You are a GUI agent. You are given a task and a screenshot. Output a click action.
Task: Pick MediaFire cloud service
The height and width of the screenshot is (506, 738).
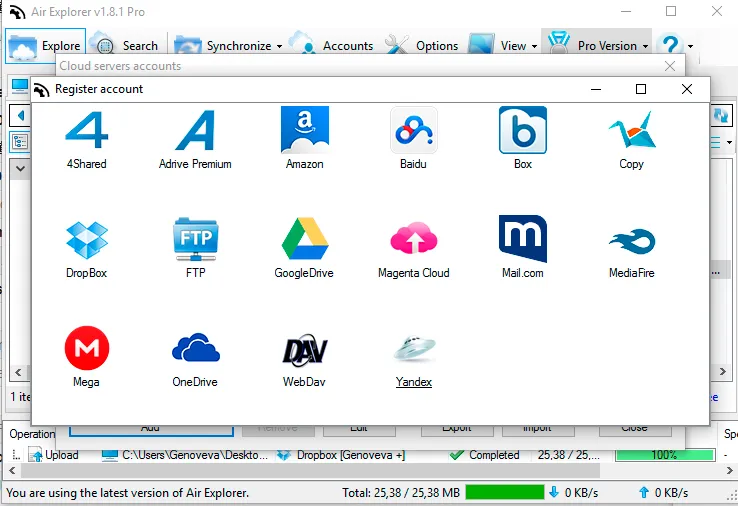pos(632,241)
